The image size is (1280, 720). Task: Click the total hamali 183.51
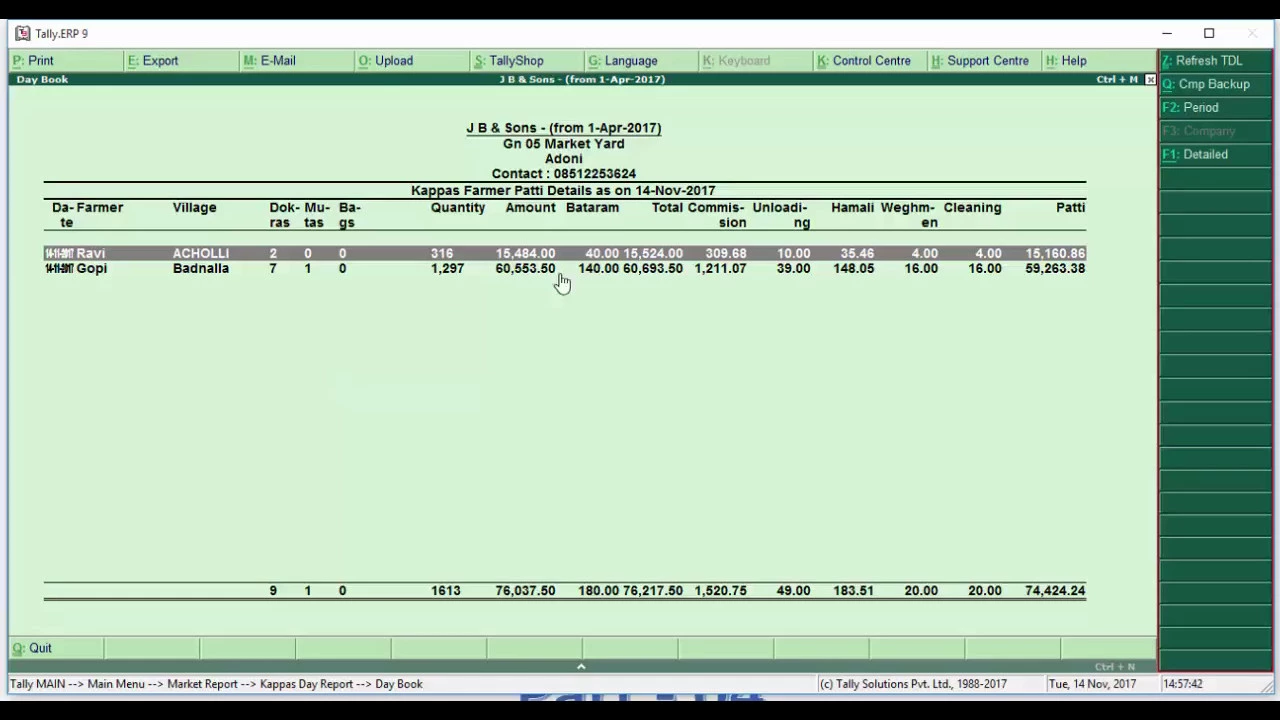(853, 591)
